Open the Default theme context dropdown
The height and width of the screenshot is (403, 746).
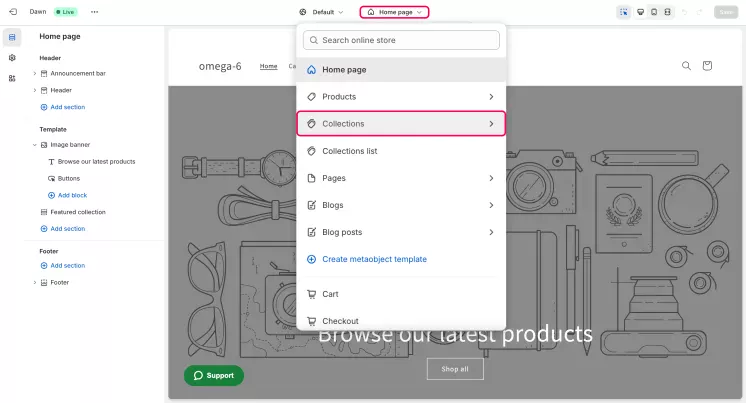321,12
